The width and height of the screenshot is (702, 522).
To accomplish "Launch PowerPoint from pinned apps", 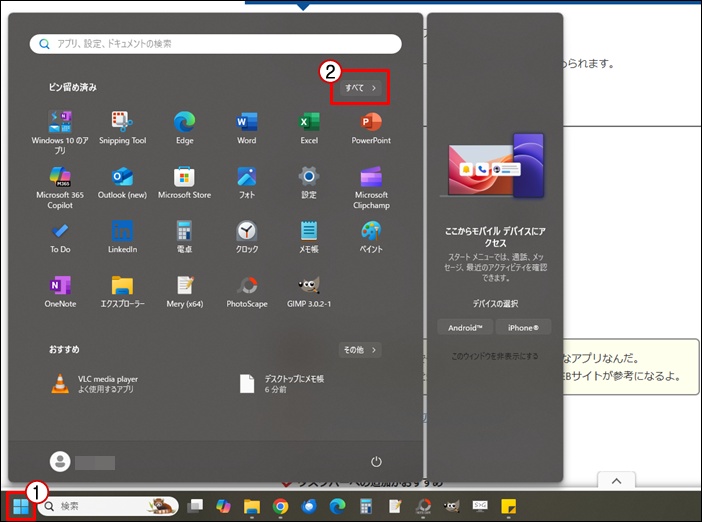I will (371, 128).
